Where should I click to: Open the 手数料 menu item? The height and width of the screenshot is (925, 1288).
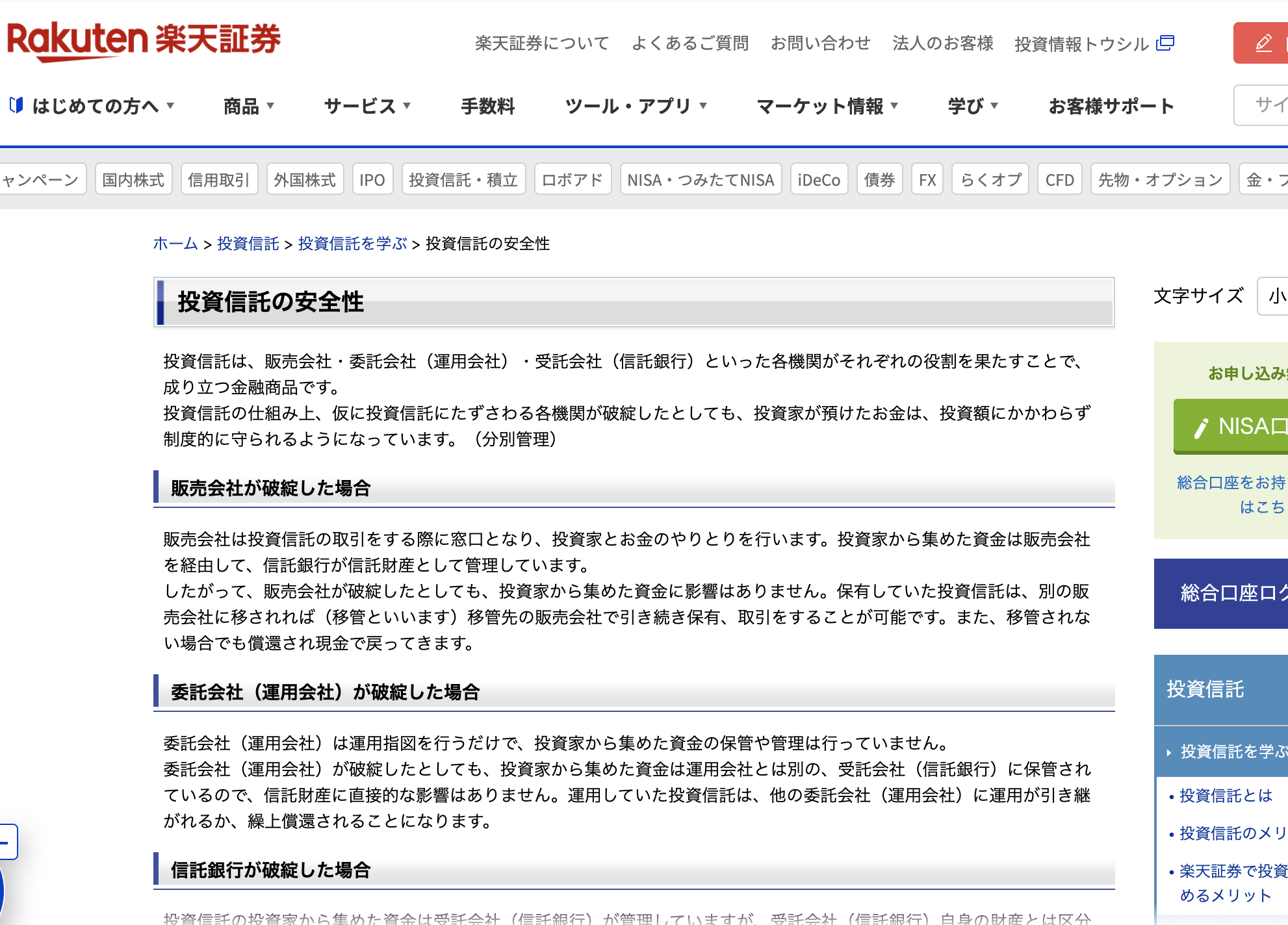pos(487,106)
